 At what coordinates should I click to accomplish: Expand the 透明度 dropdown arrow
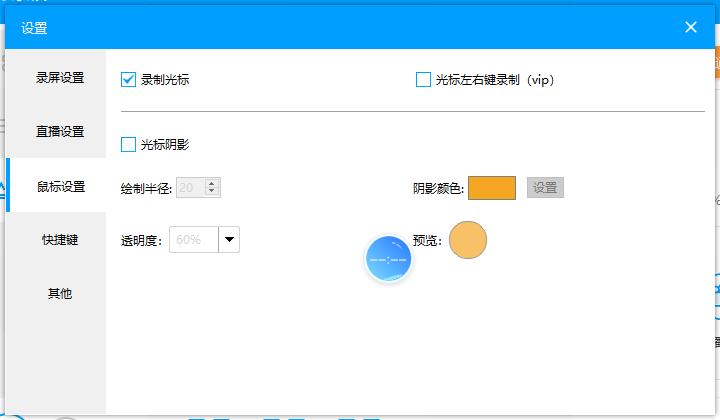229,239
